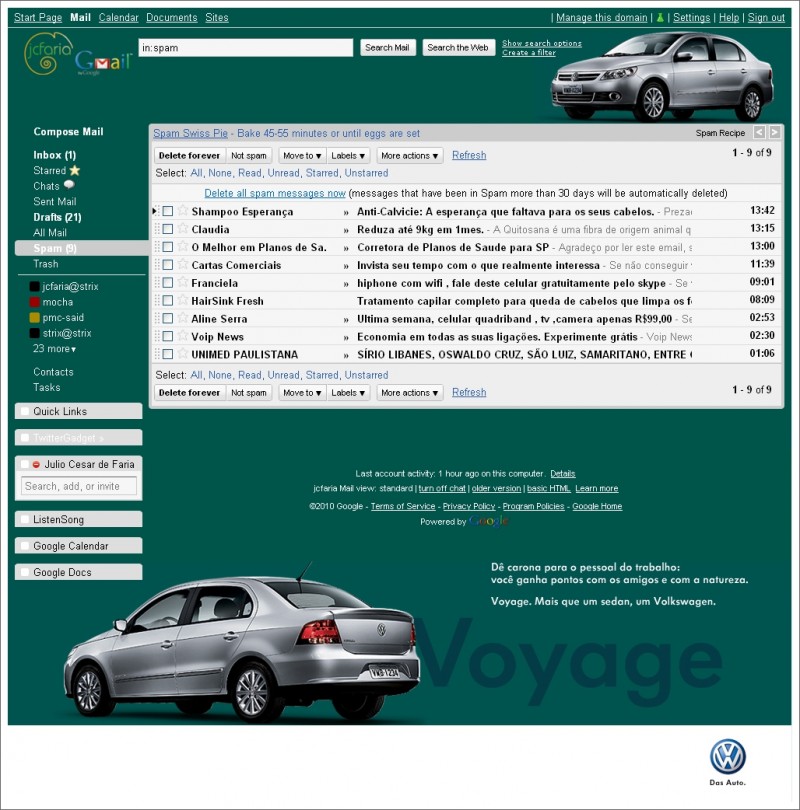800x810 pixels.
Task: Star the Voip News message
Action: point(183,335)
